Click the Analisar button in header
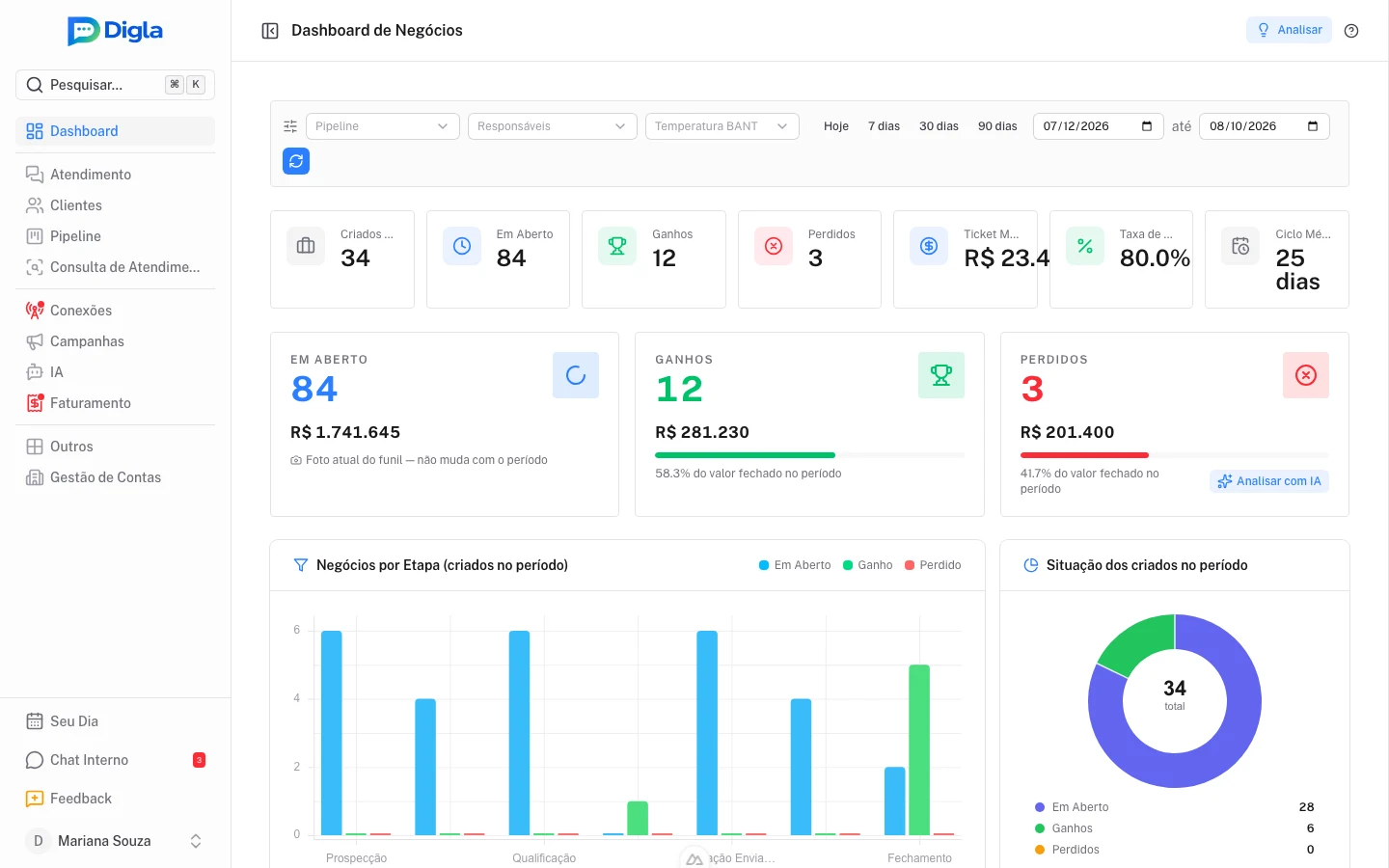The width and height of the screenshot is (1389, 868). pyautogui.click(x=1289, y=30)
